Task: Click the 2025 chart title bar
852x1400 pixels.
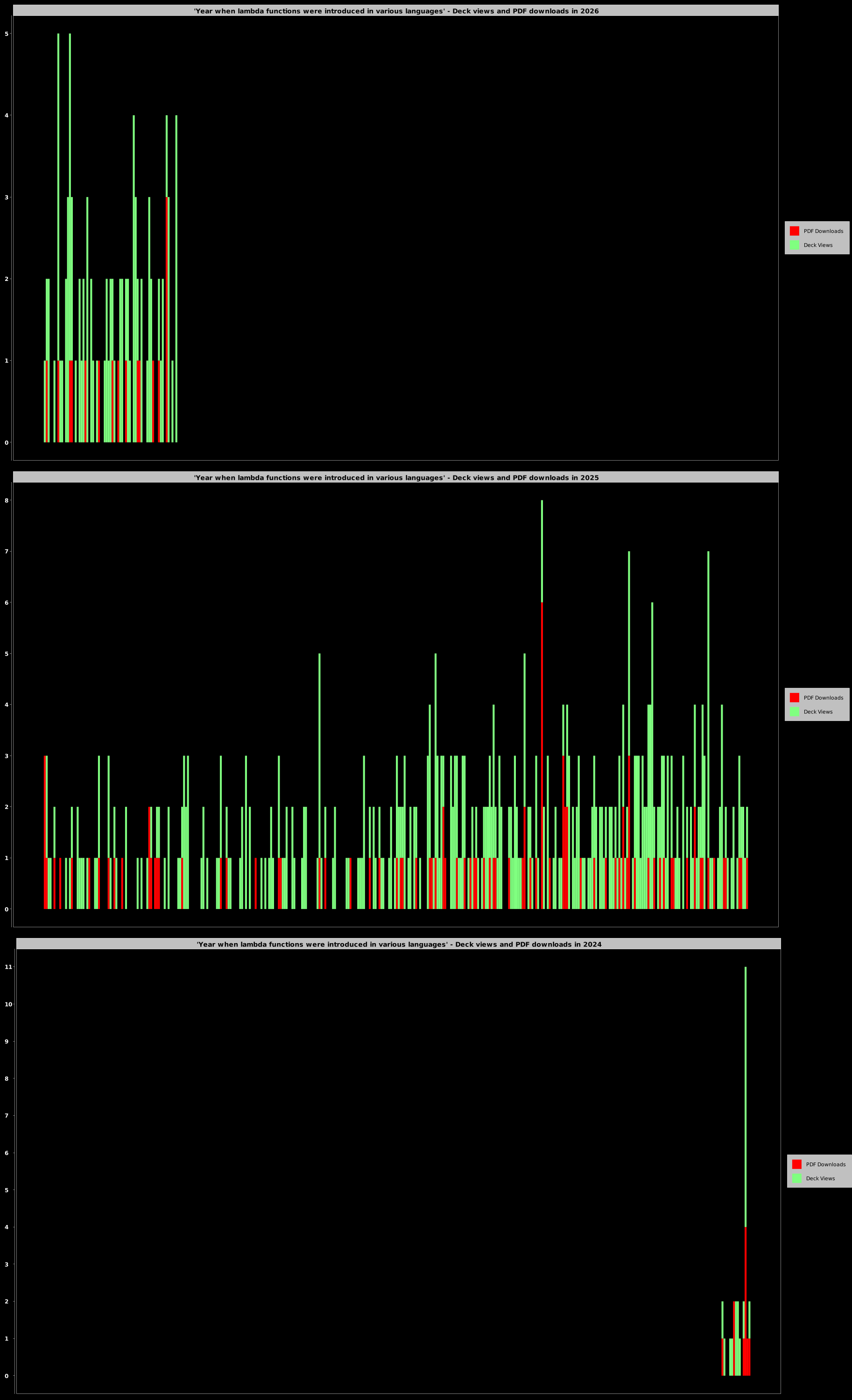Action: (395, 477)
